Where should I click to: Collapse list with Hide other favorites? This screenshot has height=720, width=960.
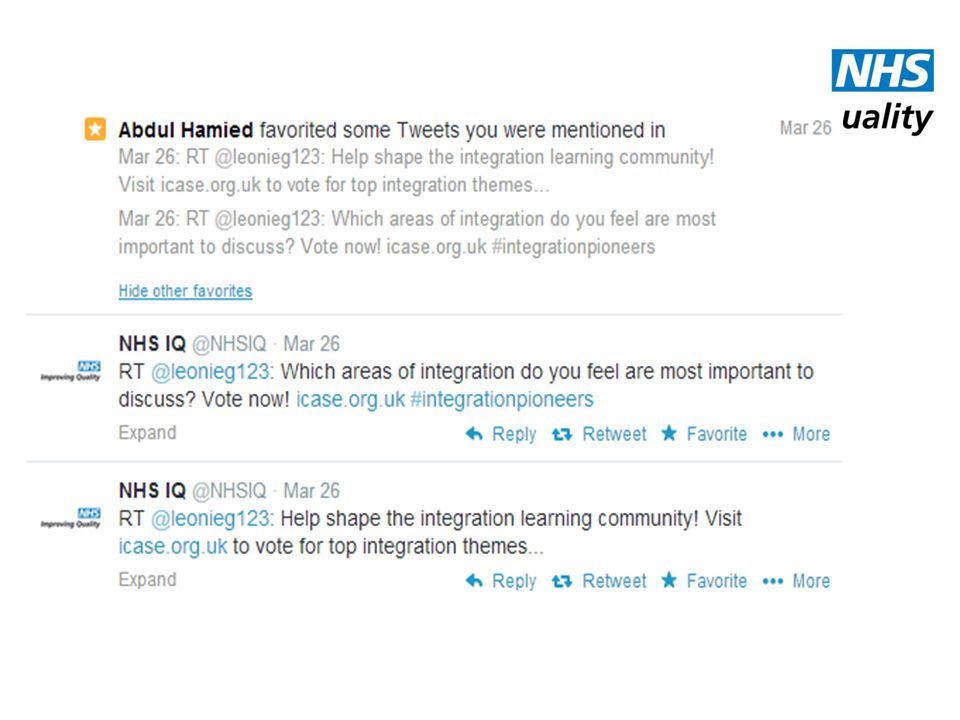[186, 291]
